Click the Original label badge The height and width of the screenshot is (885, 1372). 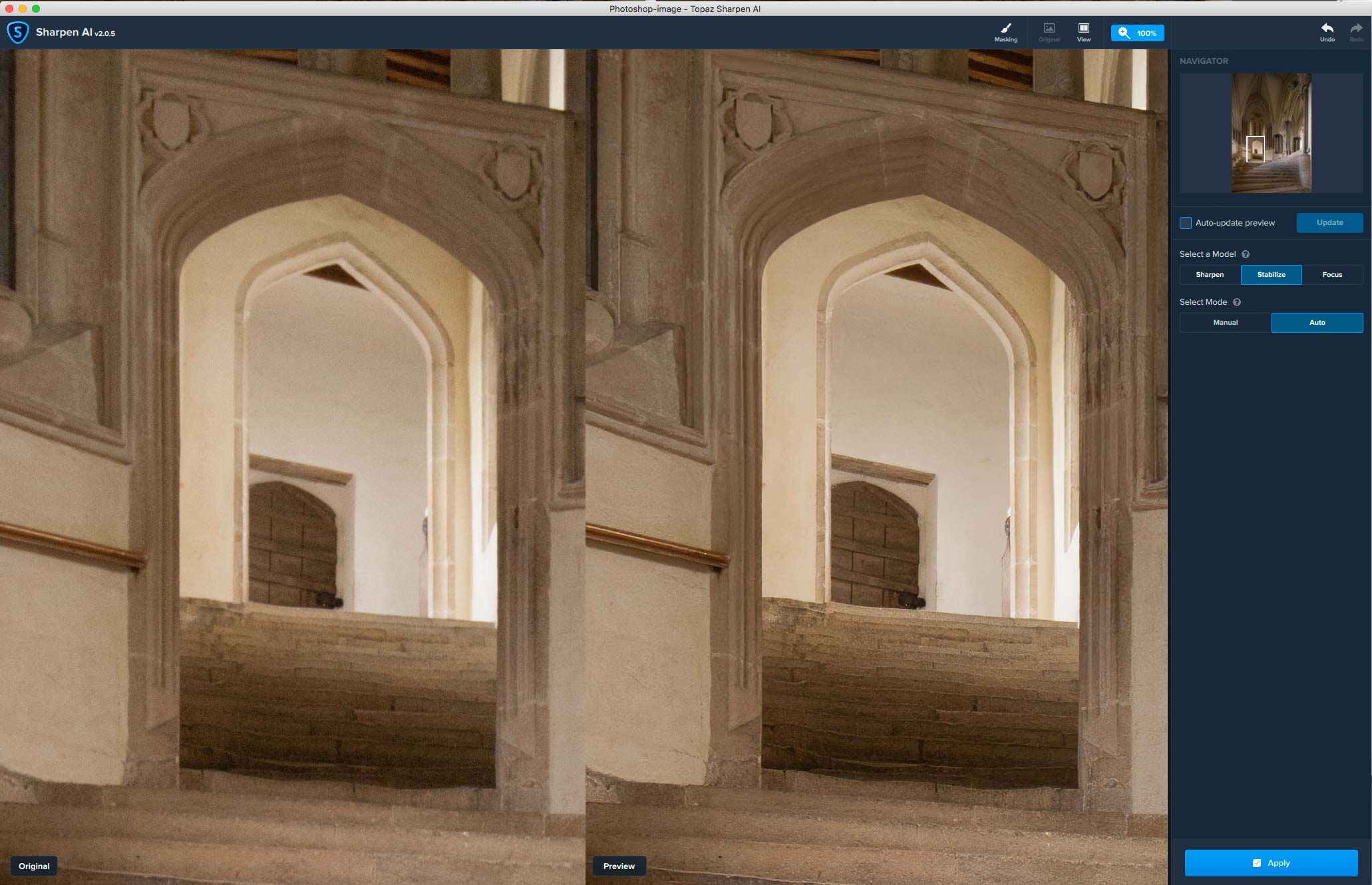(34, 866)
